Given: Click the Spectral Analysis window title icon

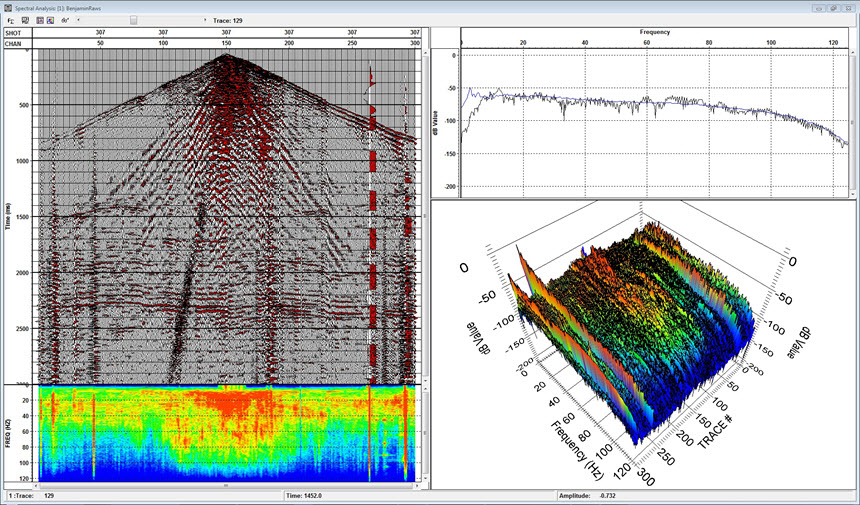Looking at the screenshot, I should (8, 8).
